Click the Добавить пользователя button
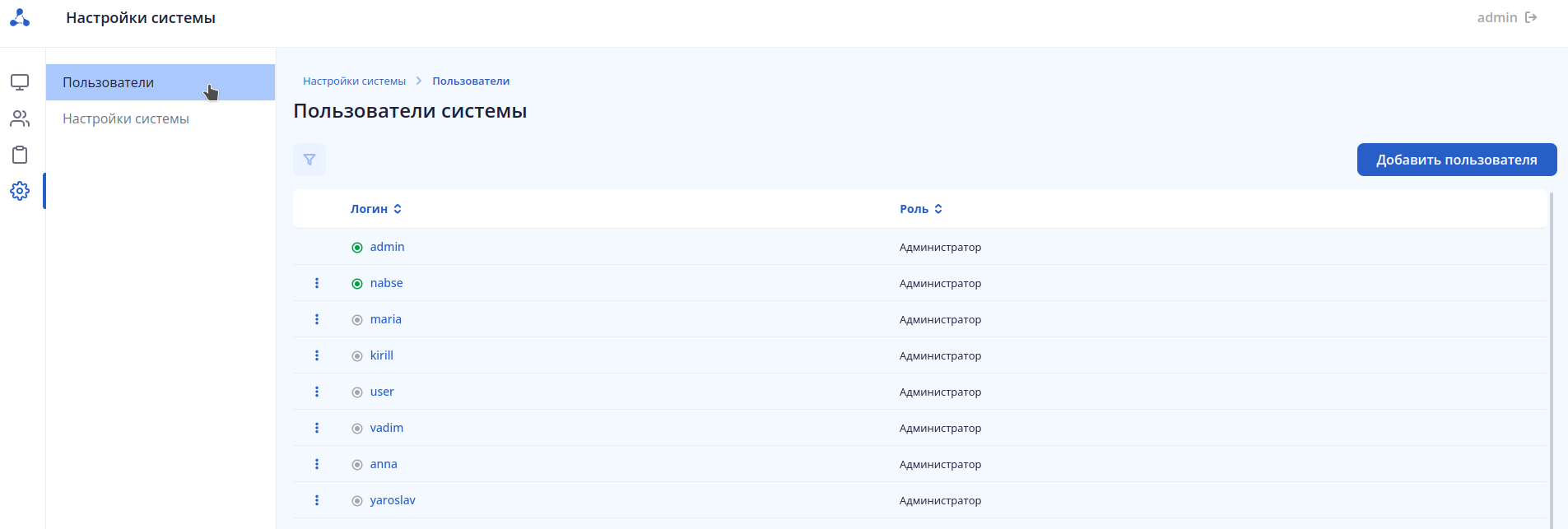The width and height of the screenshot is (1568, 529). (x=1456, y=160)
